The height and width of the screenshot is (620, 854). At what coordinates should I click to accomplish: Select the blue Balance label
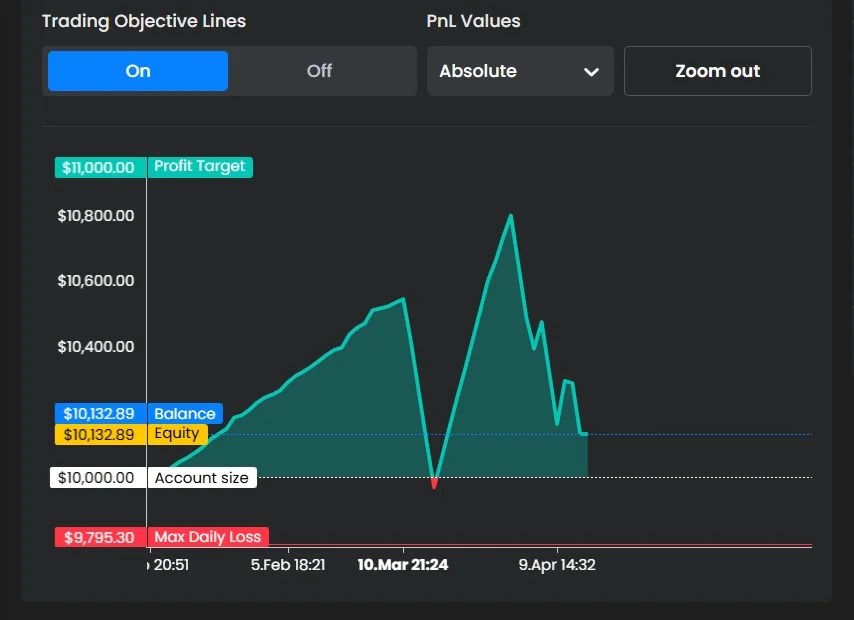point(184,414)
